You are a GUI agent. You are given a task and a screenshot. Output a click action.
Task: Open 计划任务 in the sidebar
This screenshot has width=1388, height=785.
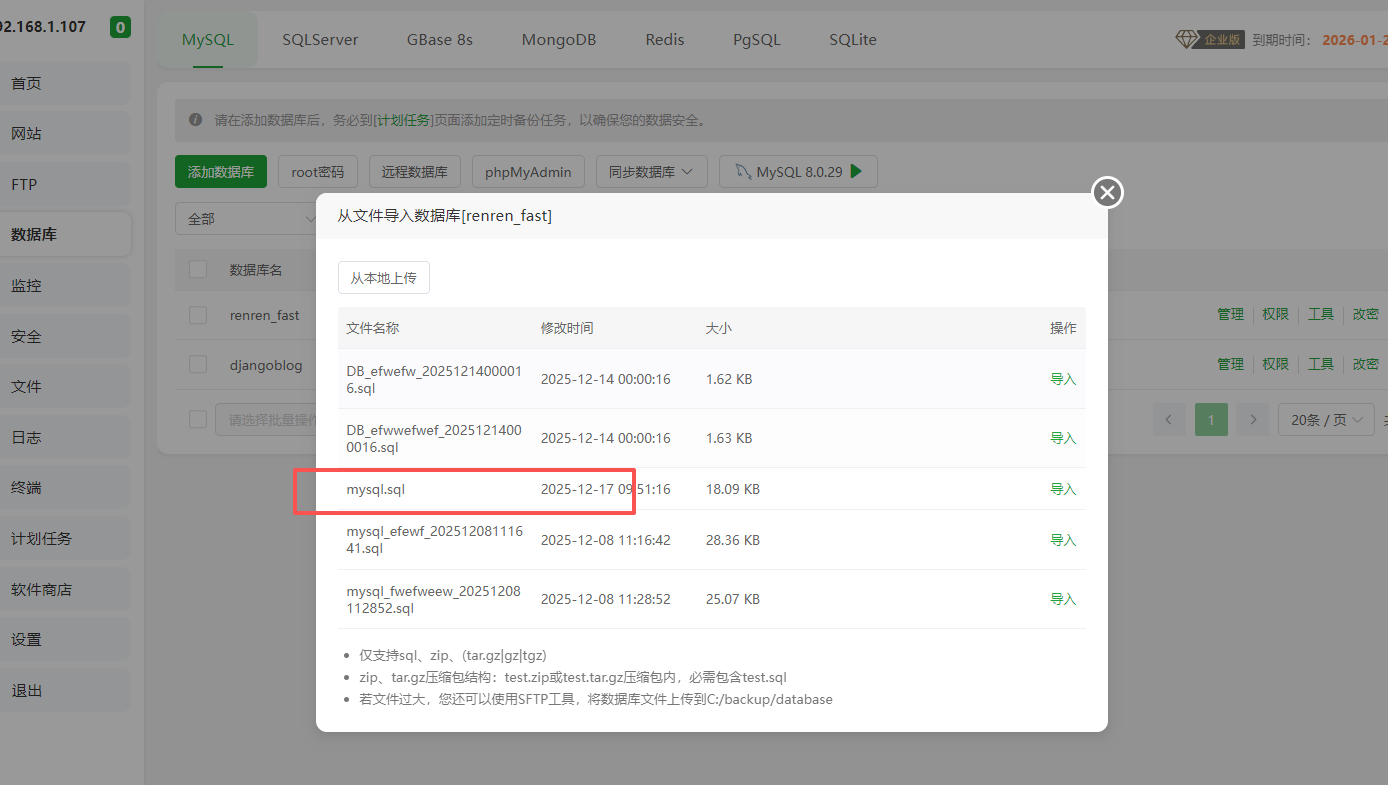pos(42,538)
